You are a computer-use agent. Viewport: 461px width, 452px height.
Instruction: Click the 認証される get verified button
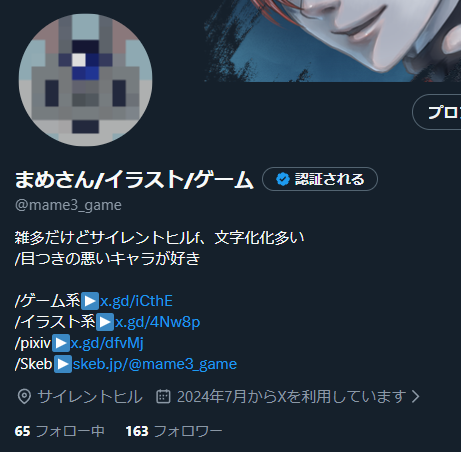point(320,179)
